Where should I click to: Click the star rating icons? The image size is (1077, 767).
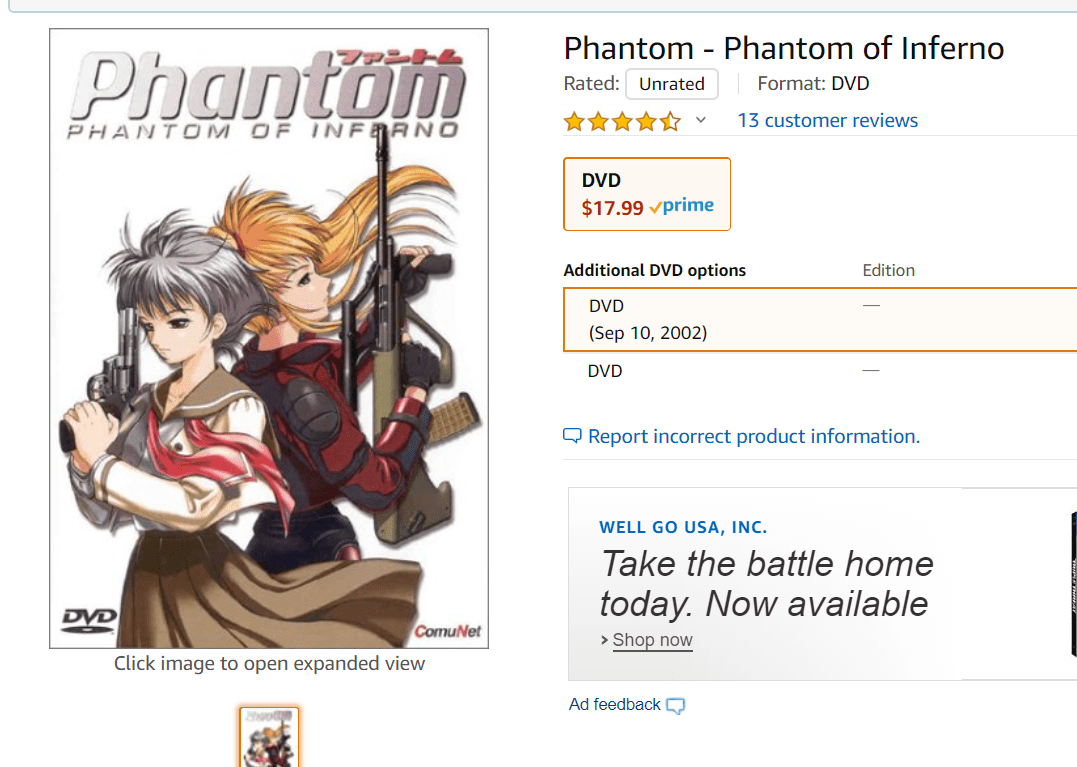[622, 122]
